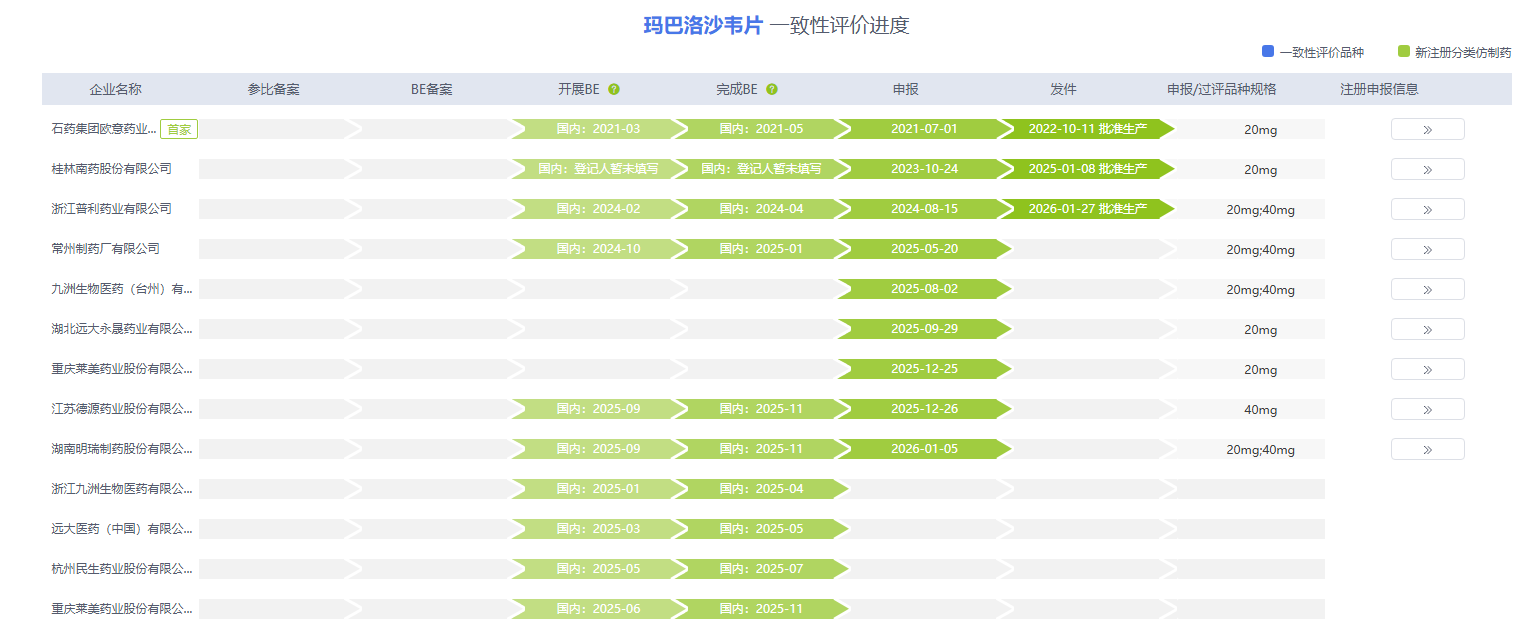Click the 申报 column header
1533x636 pixels.
click(906, 89)
